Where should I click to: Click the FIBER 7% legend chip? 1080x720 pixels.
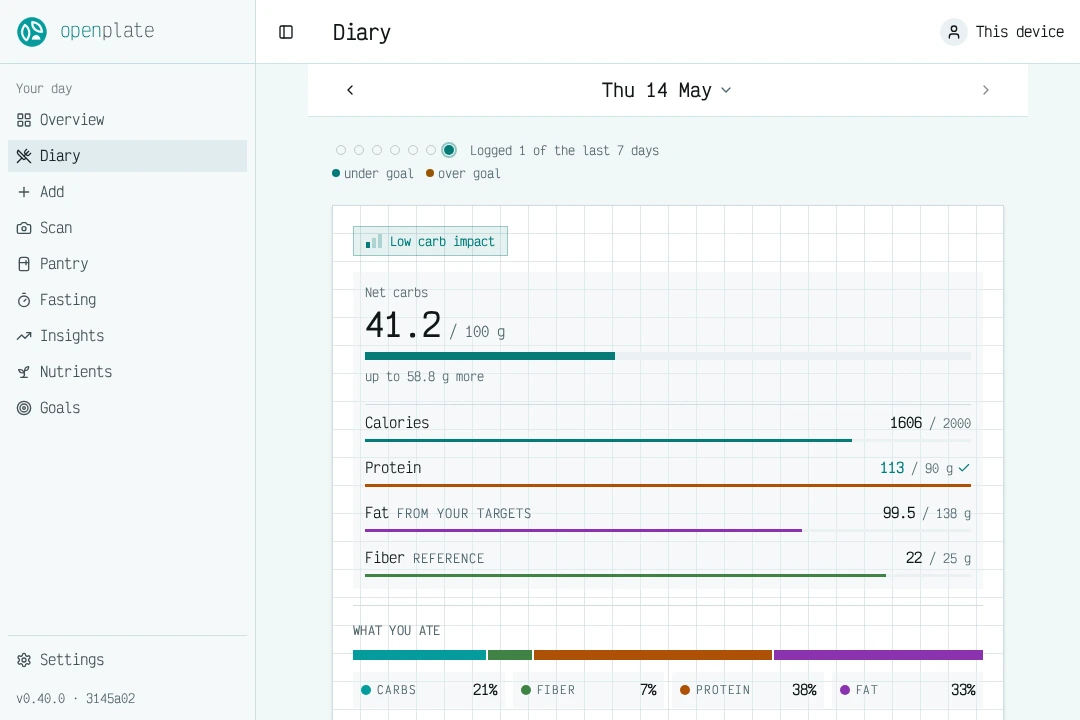588,690
